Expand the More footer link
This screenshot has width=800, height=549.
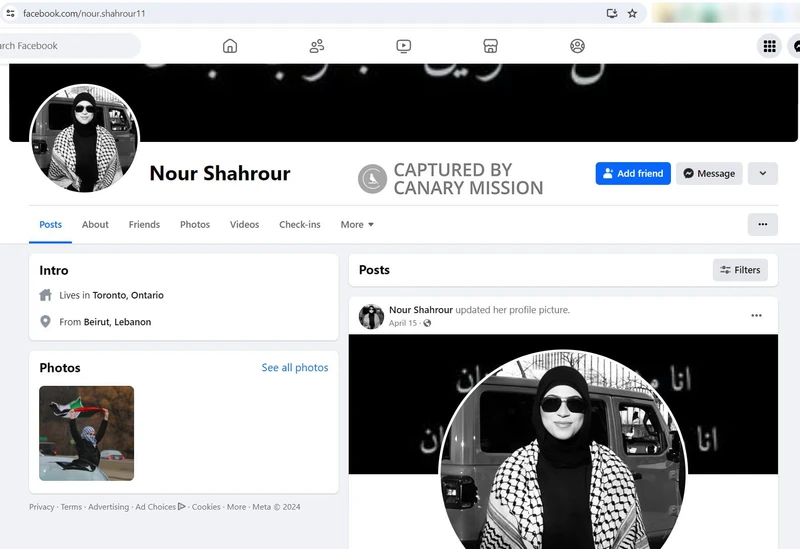236,507
